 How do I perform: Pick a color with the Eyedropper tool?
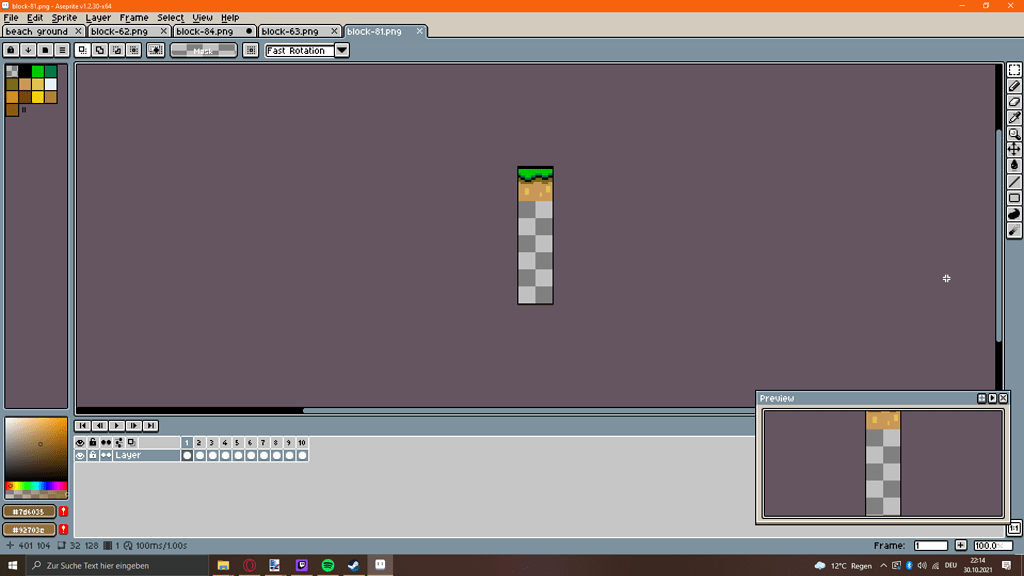pos(1014,118)
